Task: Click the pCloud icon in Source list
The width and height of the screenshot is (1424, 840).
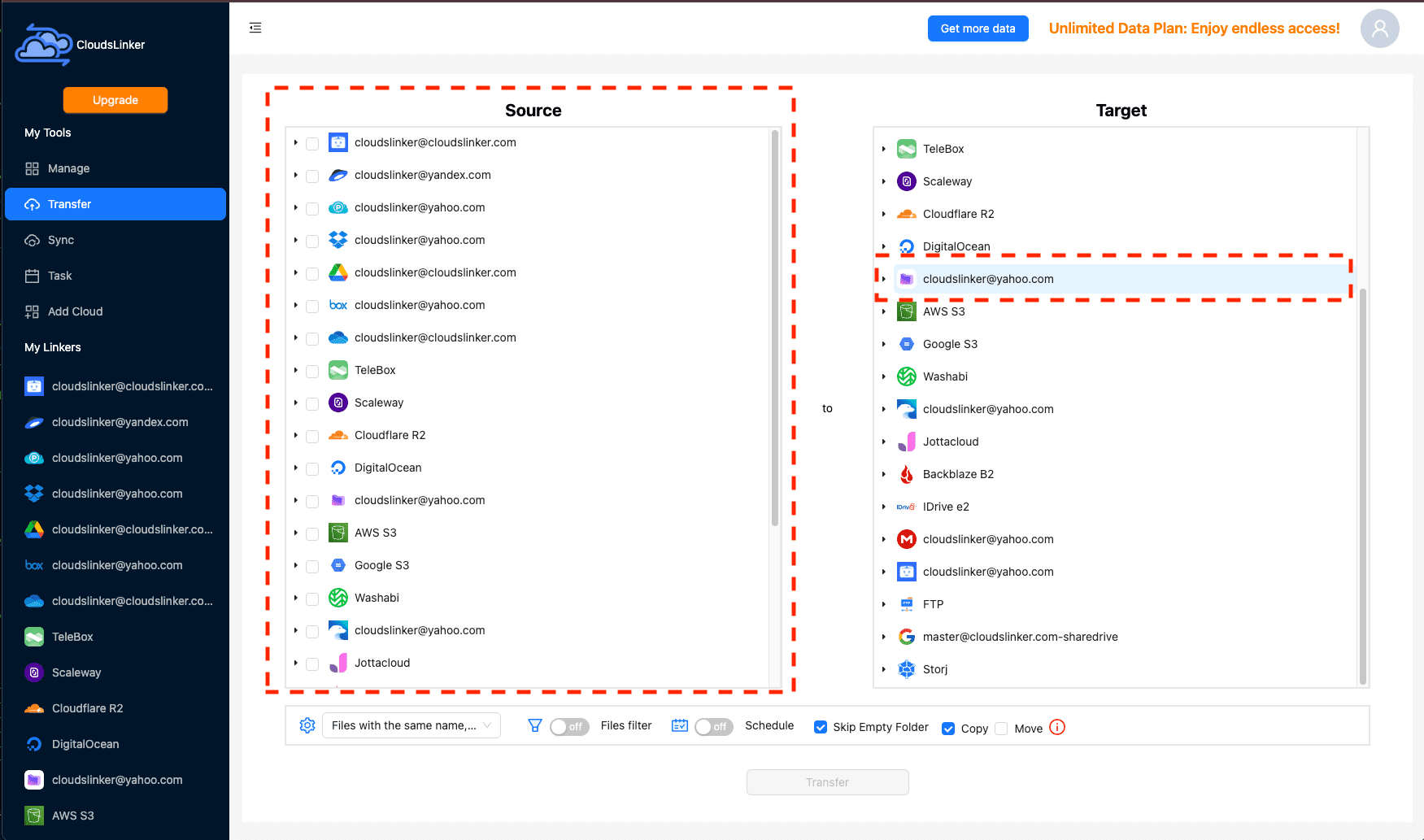Action: point(338,207)
